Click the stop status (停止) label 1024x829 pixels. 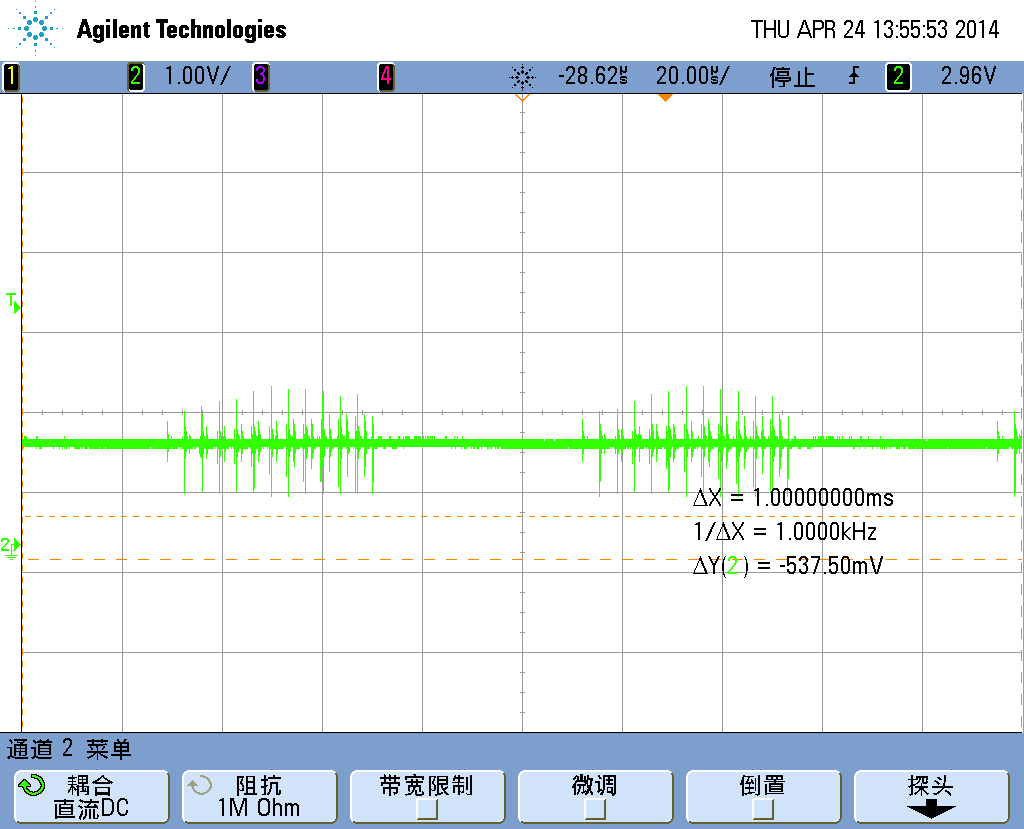pos(792,77)
